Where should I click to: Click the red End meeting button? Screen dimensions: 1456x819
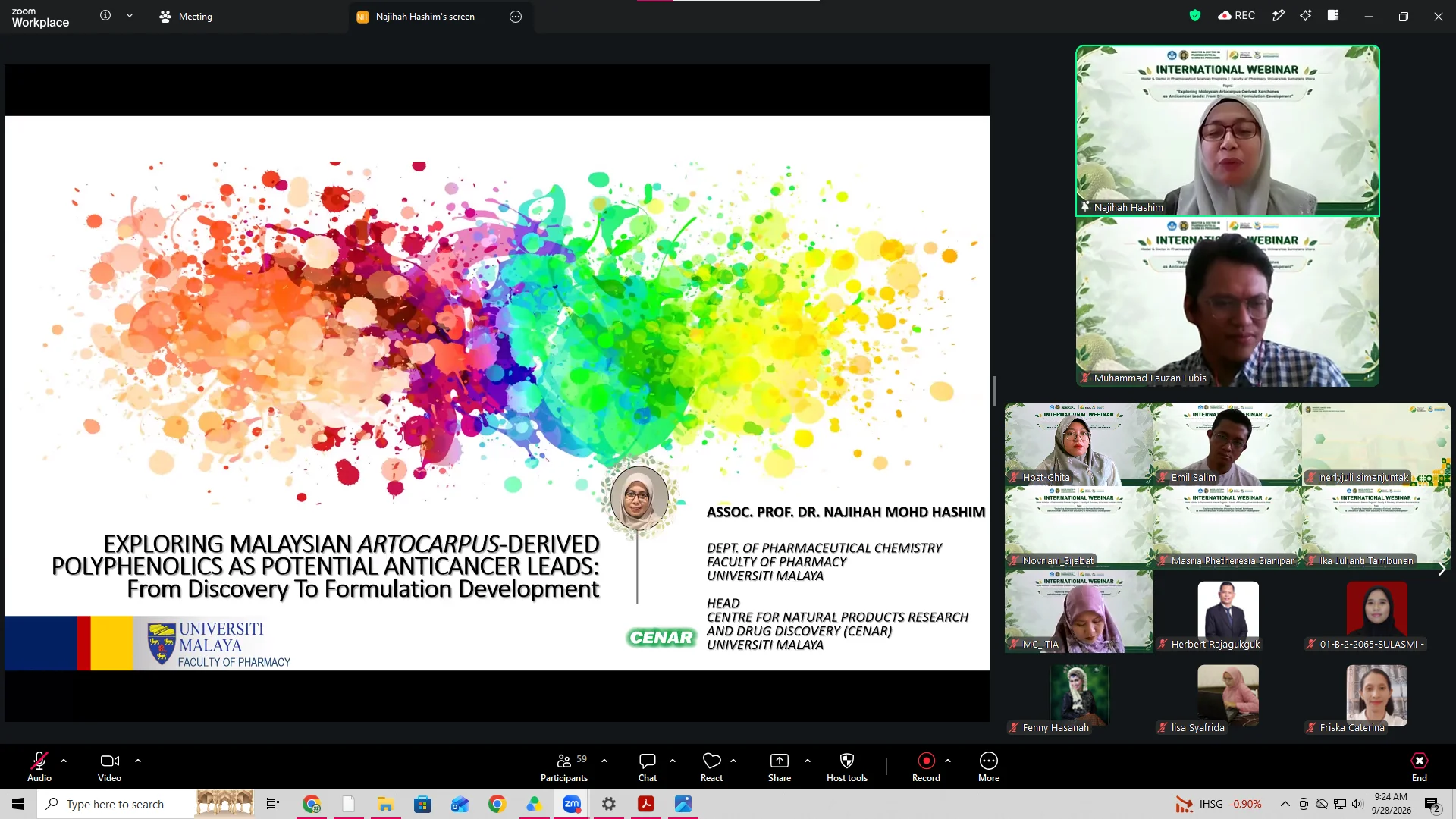pos(1420,766)
